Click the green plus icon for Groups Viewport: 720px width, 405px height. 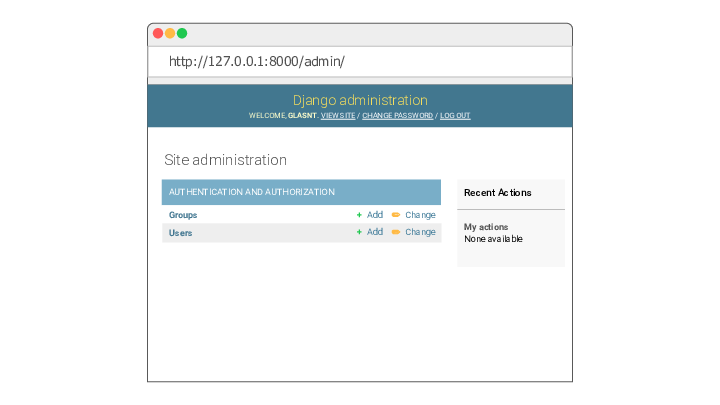pos(359,215)
